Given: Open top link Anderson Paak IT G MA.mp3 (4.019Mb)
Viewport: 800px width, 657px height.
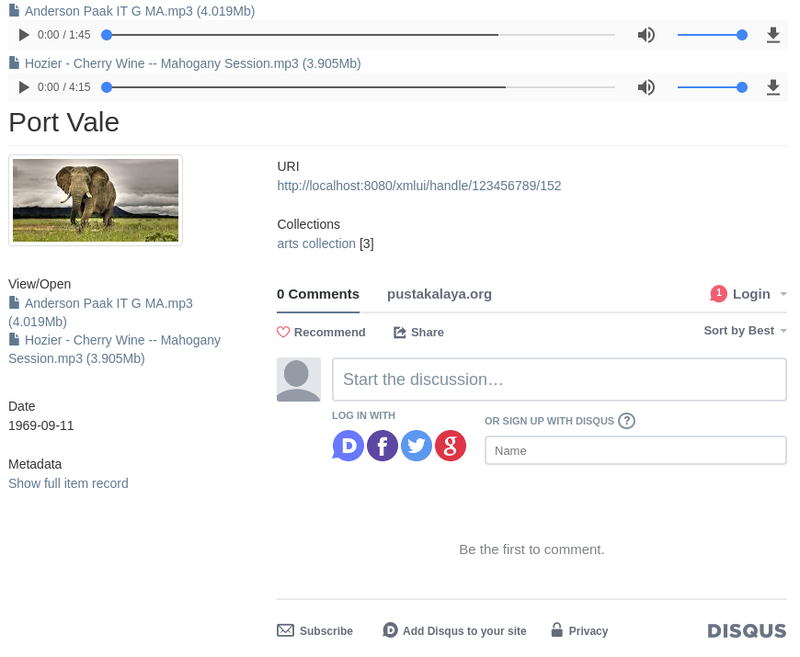Looking at the screenshot, I should pyautogui.click(x=140, y=11).
